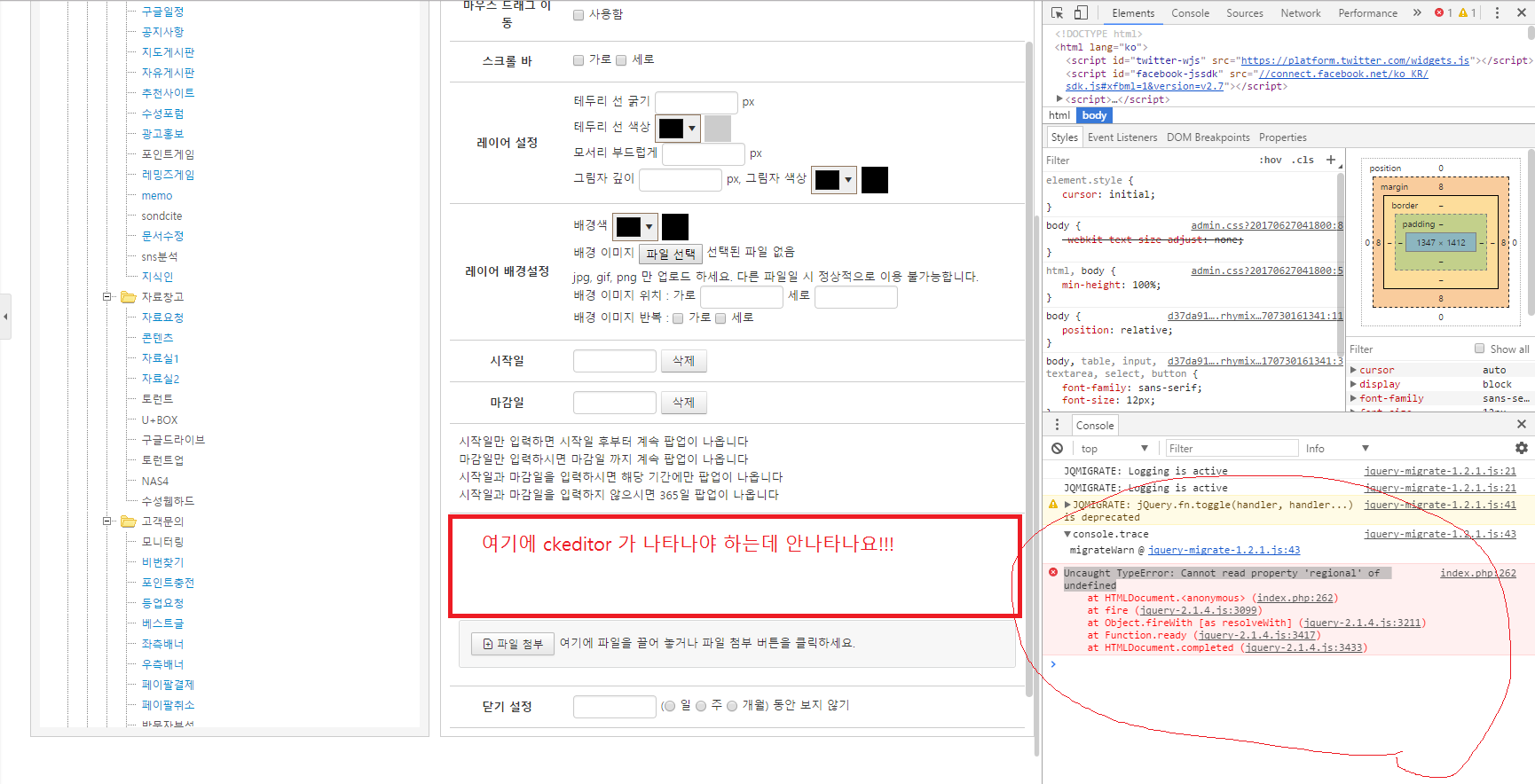Image resolution: width=1535 pixels, height=784 pixels.
Task: Open the index.php:262 error source link
Action: coord(1477,573)
